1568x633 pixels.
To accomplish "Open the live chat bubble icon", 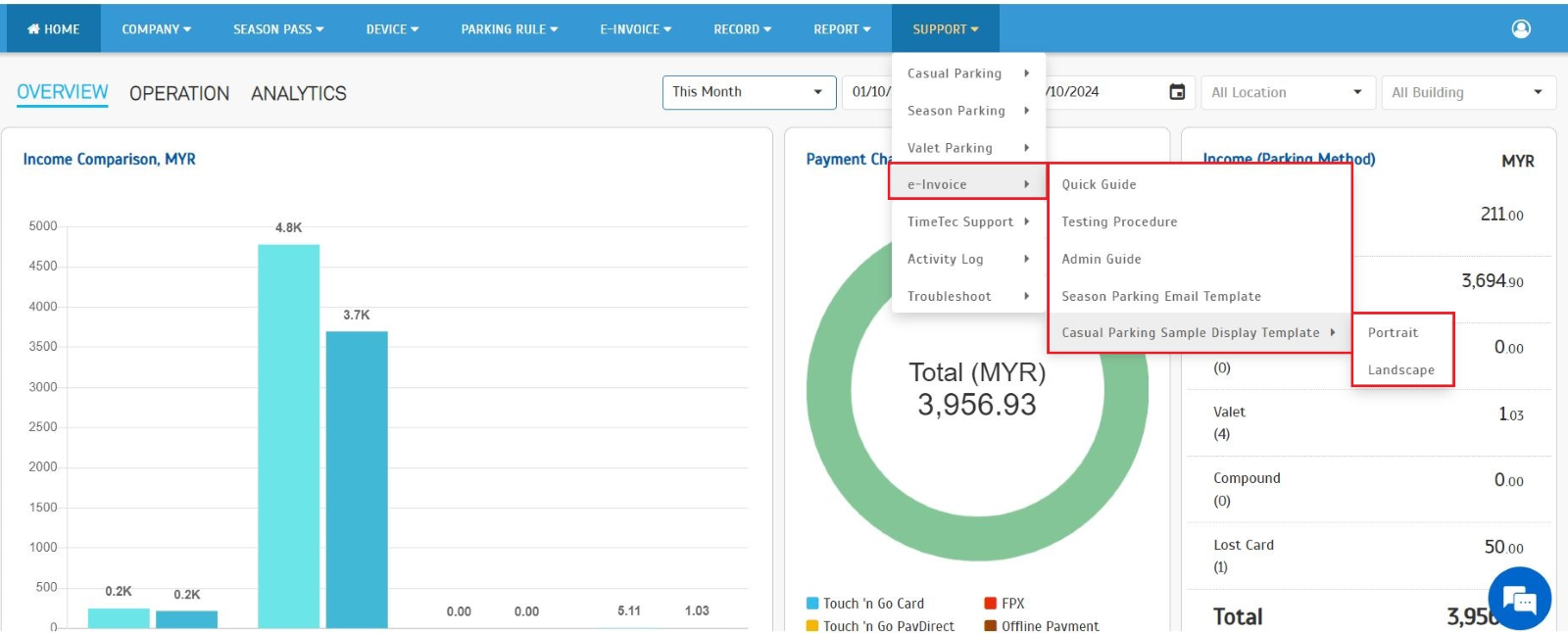I will (x=1519, y=599).
